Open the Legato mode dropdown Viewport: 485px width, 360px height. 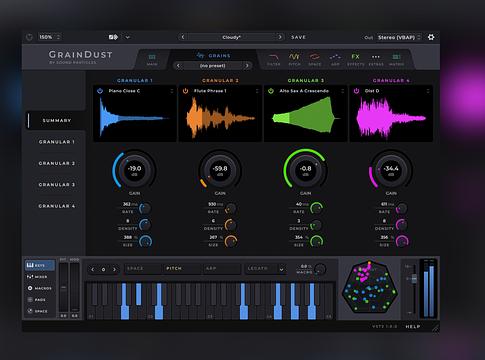[265, 269]
